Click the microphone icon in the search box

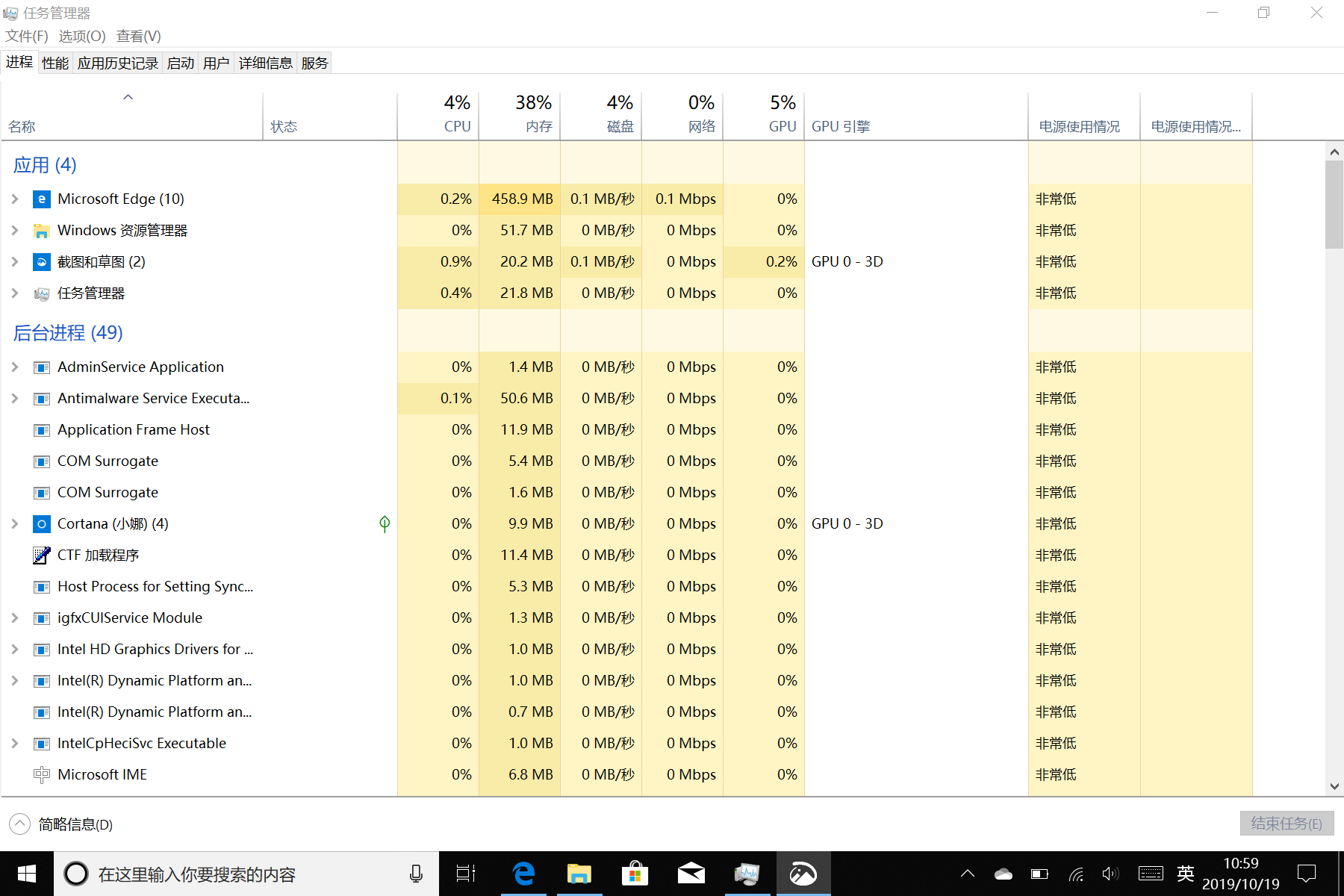417,874
